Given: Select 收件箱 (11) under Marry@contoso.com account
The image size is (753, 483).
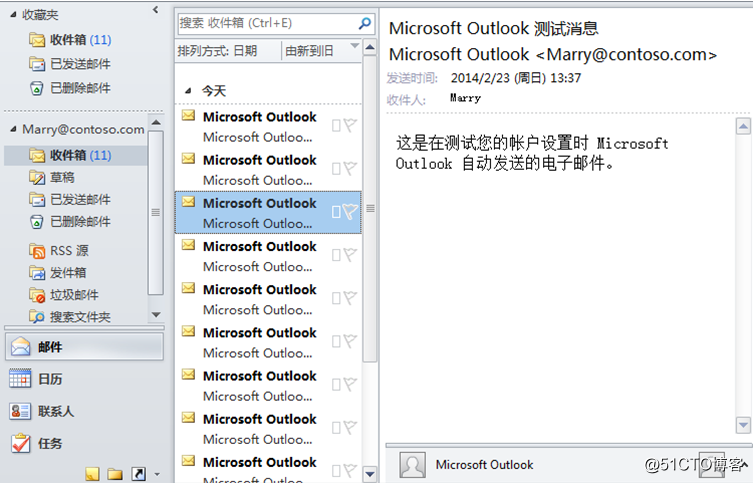Looking at the screenshot, I should tap(76, 156).
